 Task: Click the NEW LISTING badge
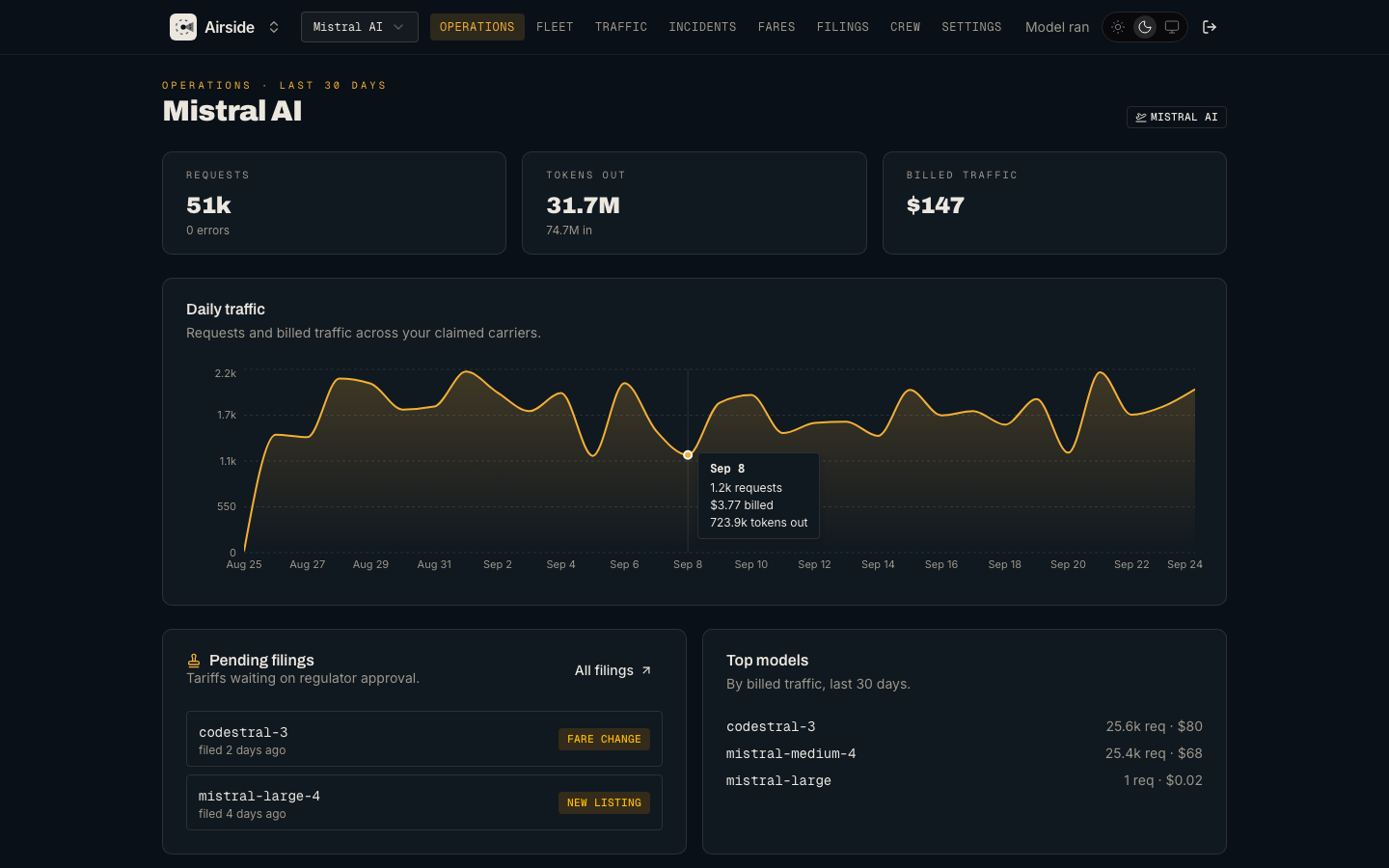coord(604,803)
